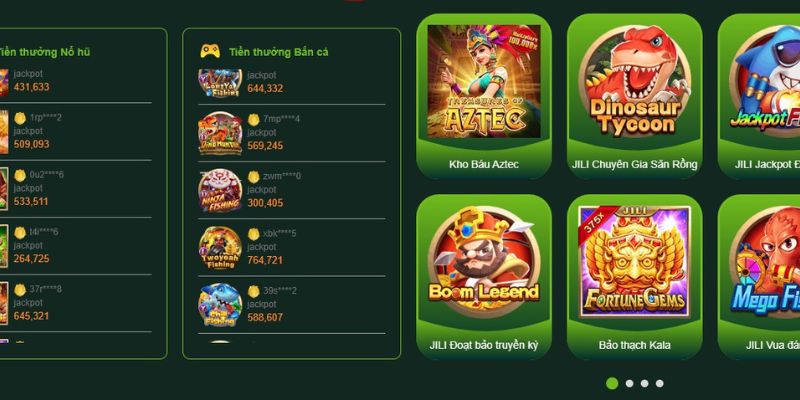Open the JILI Đoạt bảo truyền kỳ link
The image size is (800, 400).
[x=484, y=345]
